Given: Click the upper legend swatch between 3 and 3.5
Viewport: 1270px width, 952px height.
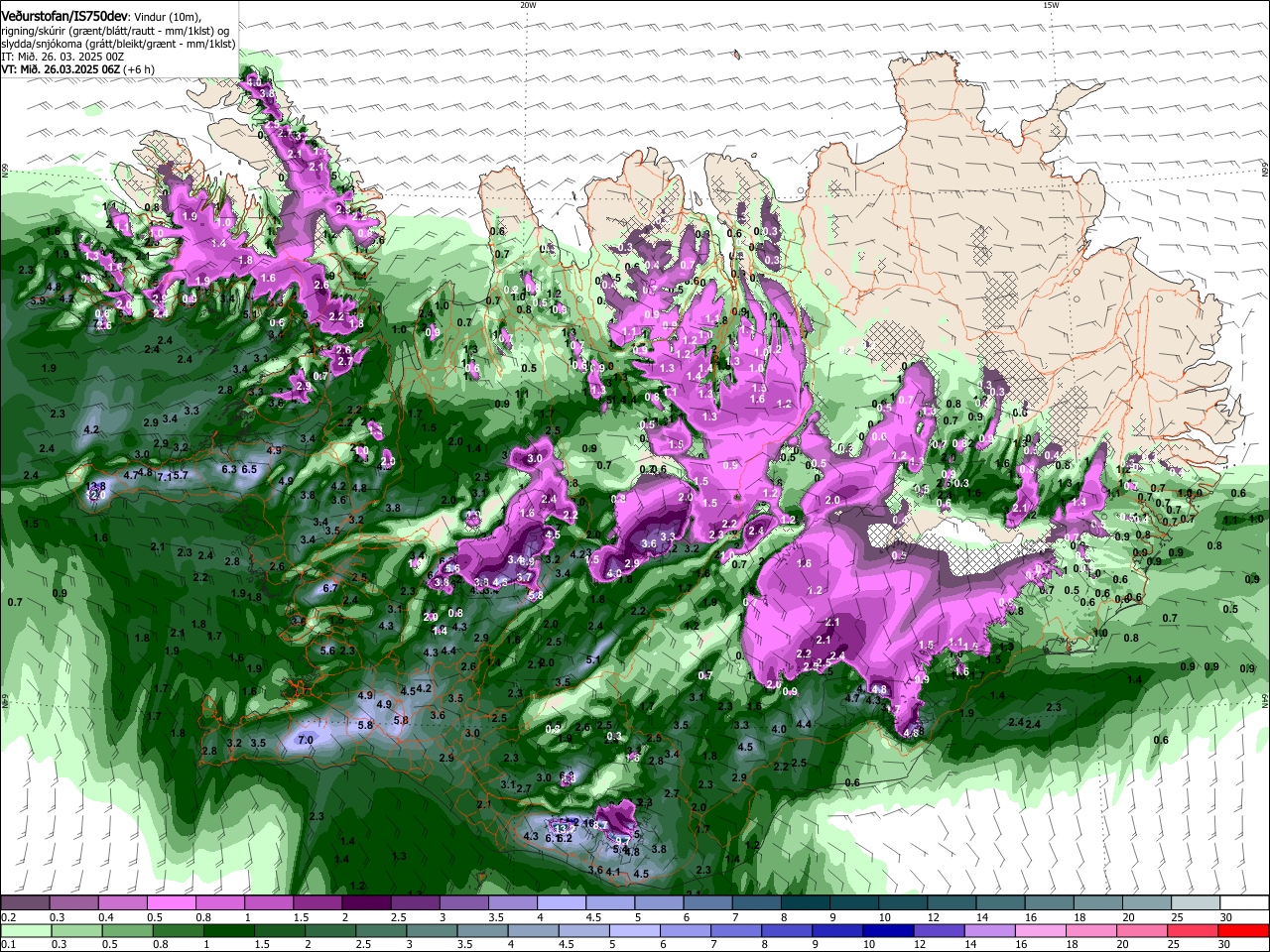Looking at the screenshot, I should click(x=463, y=903).
